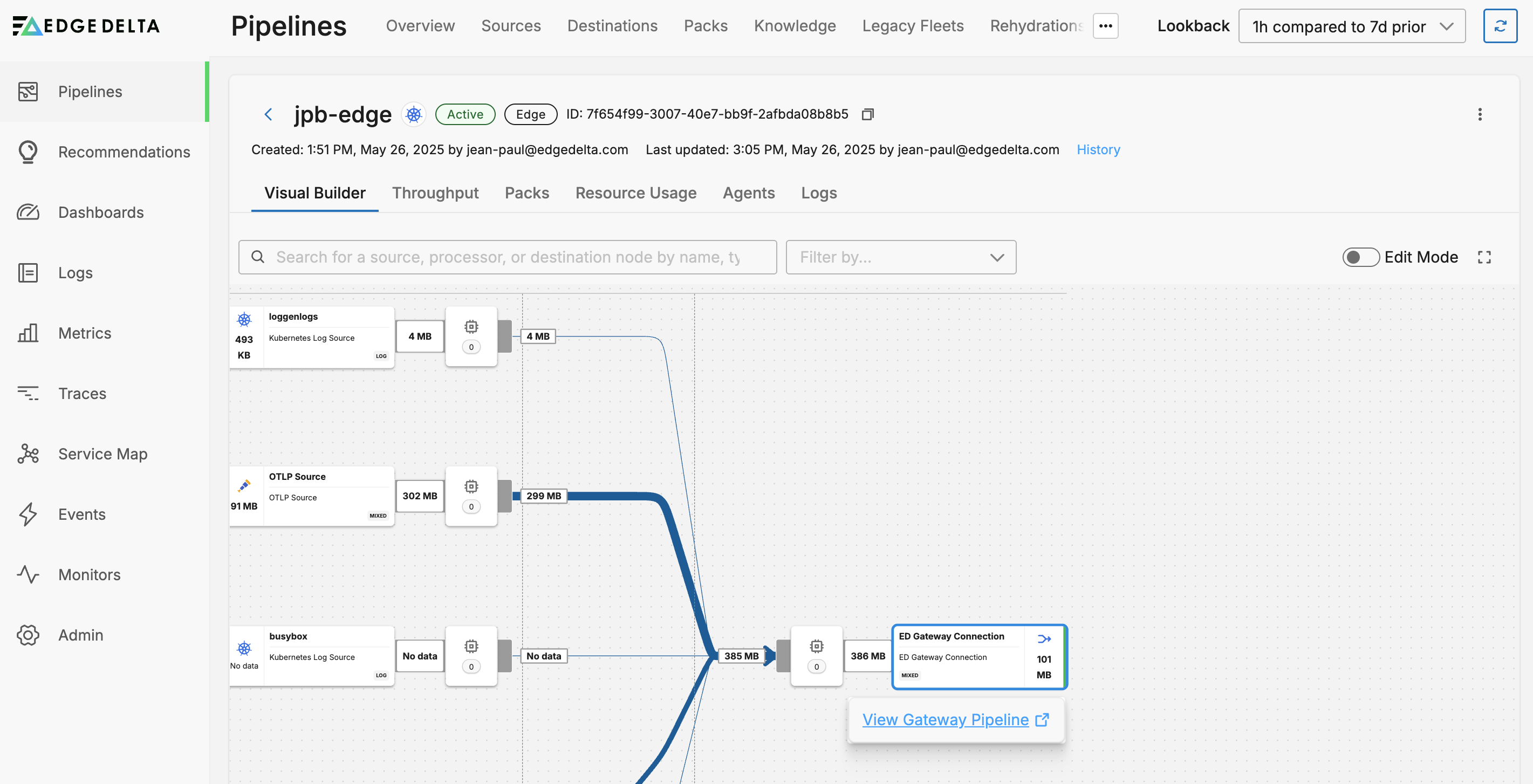
Task: Select the loggenlogs source node
Action: (x=312, y=338)
